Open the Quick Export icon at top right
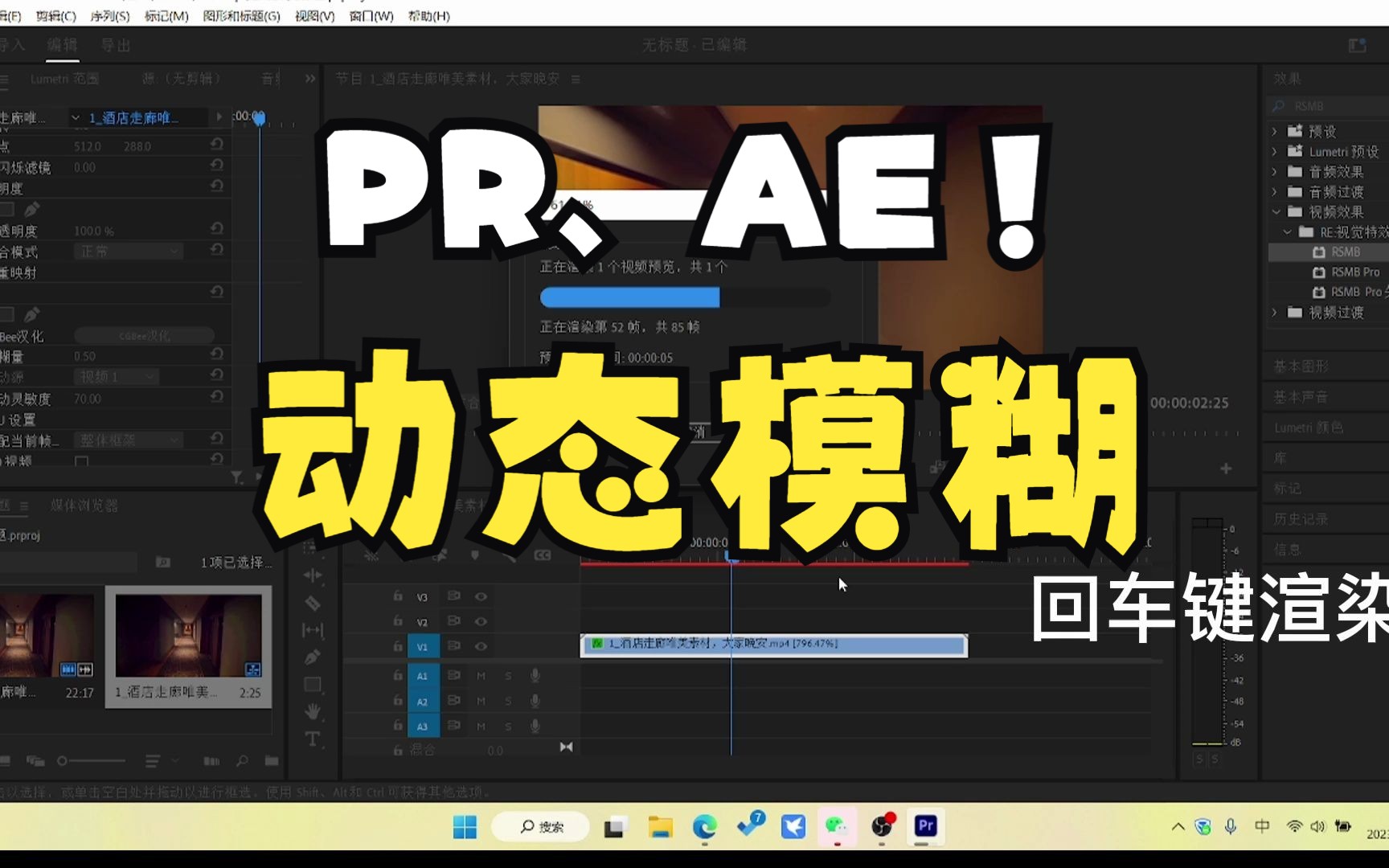The height and width of the screenshot is (868, 1389). 1358,45
